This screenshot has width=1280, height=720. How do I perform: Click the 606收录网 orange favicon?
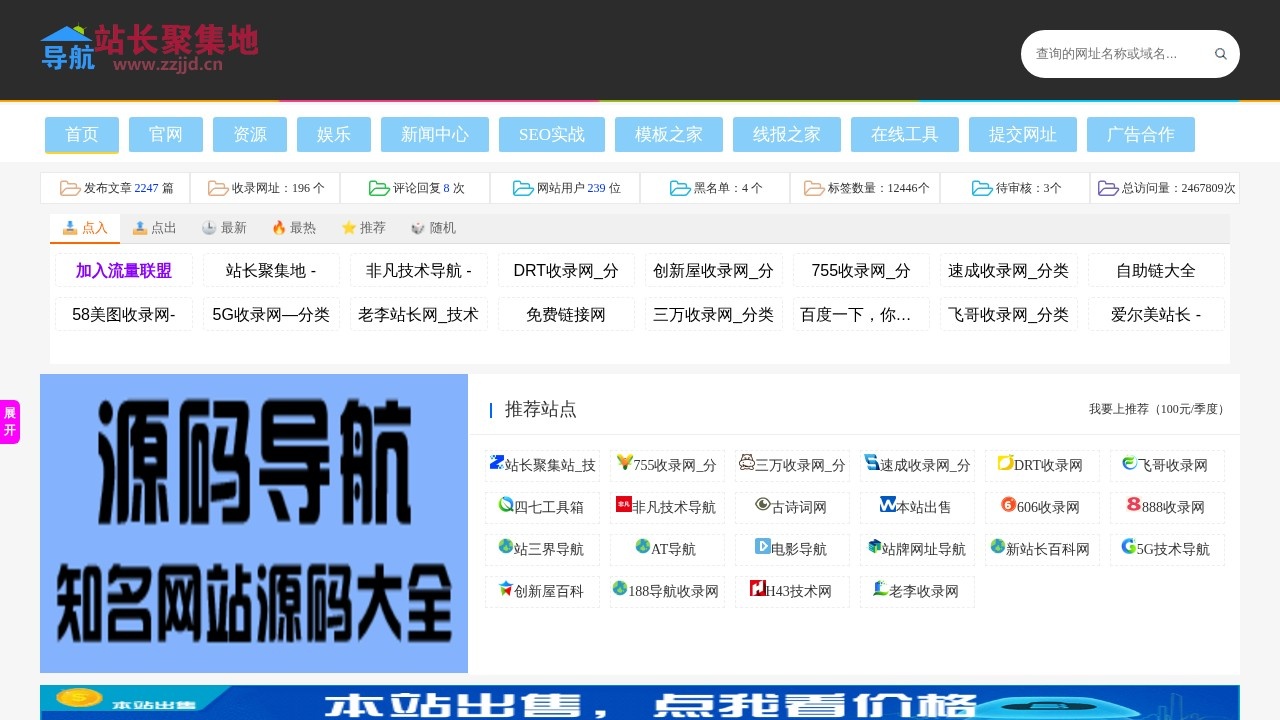coord(1009,504)
